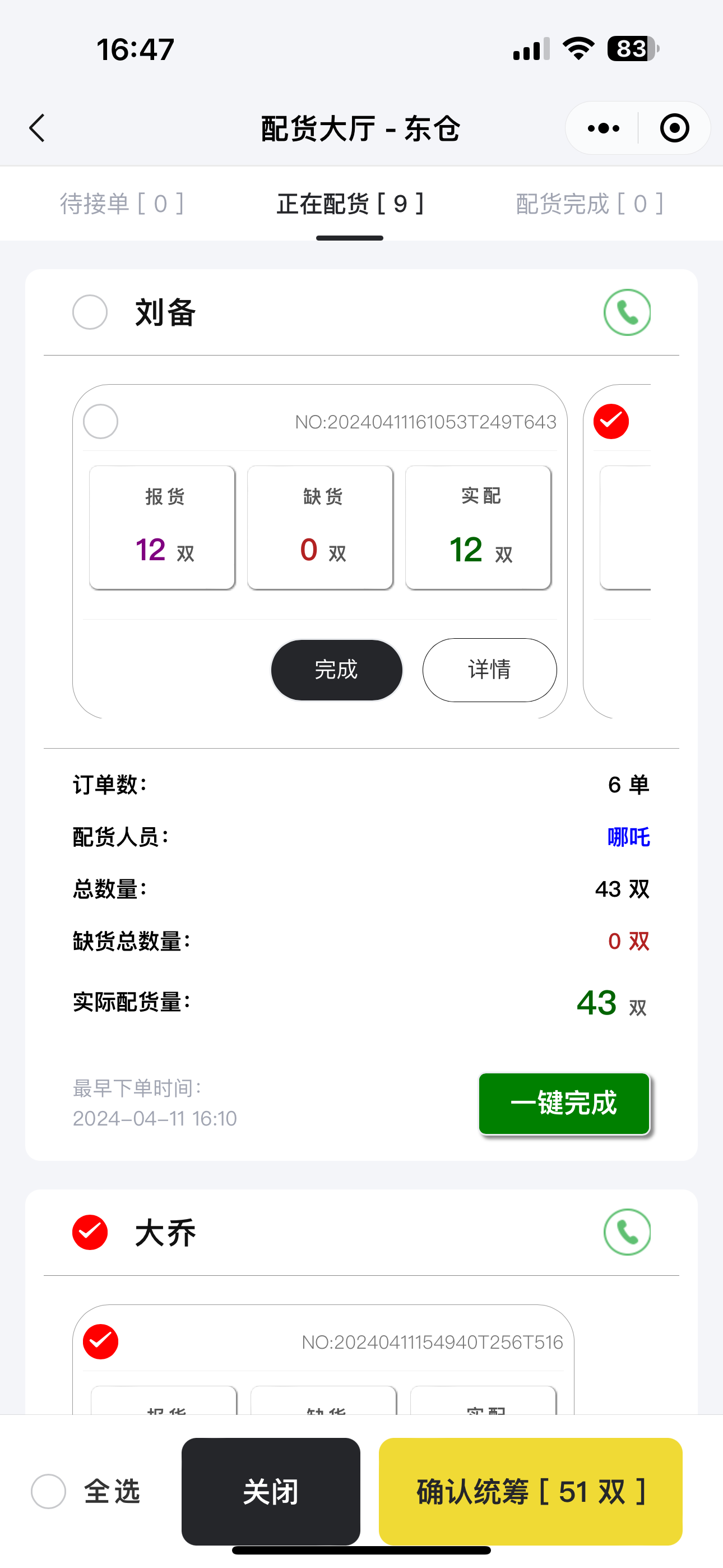Select the 刘备 customer checkbox

pos(90,312)
